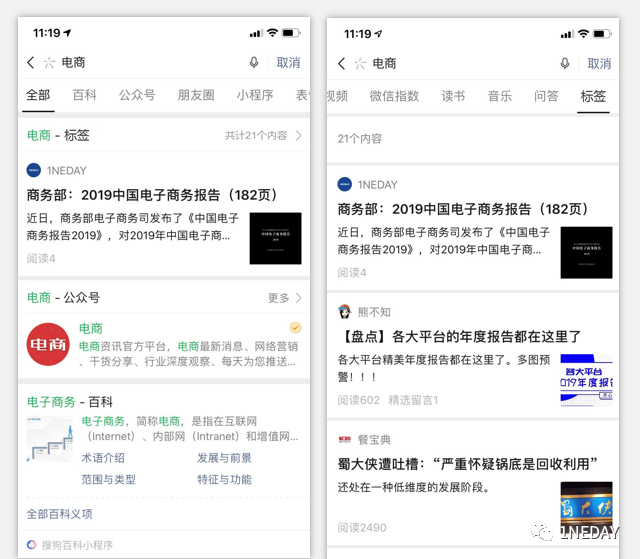Open 餐宝典 author logo

click(x=344, y=439)
